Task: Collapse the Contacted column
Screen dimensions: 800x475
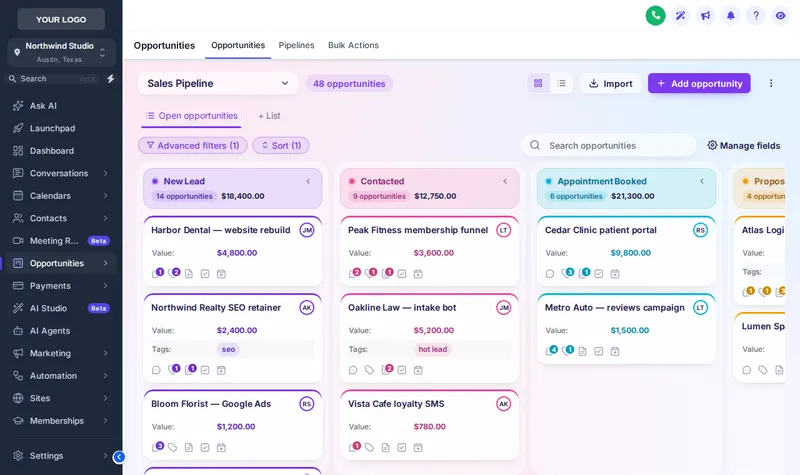Action: pos(505,181)
